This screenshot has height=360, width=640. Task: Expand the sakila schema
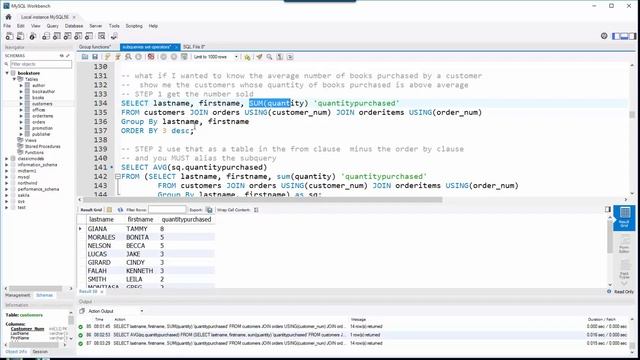click(7, 195)
